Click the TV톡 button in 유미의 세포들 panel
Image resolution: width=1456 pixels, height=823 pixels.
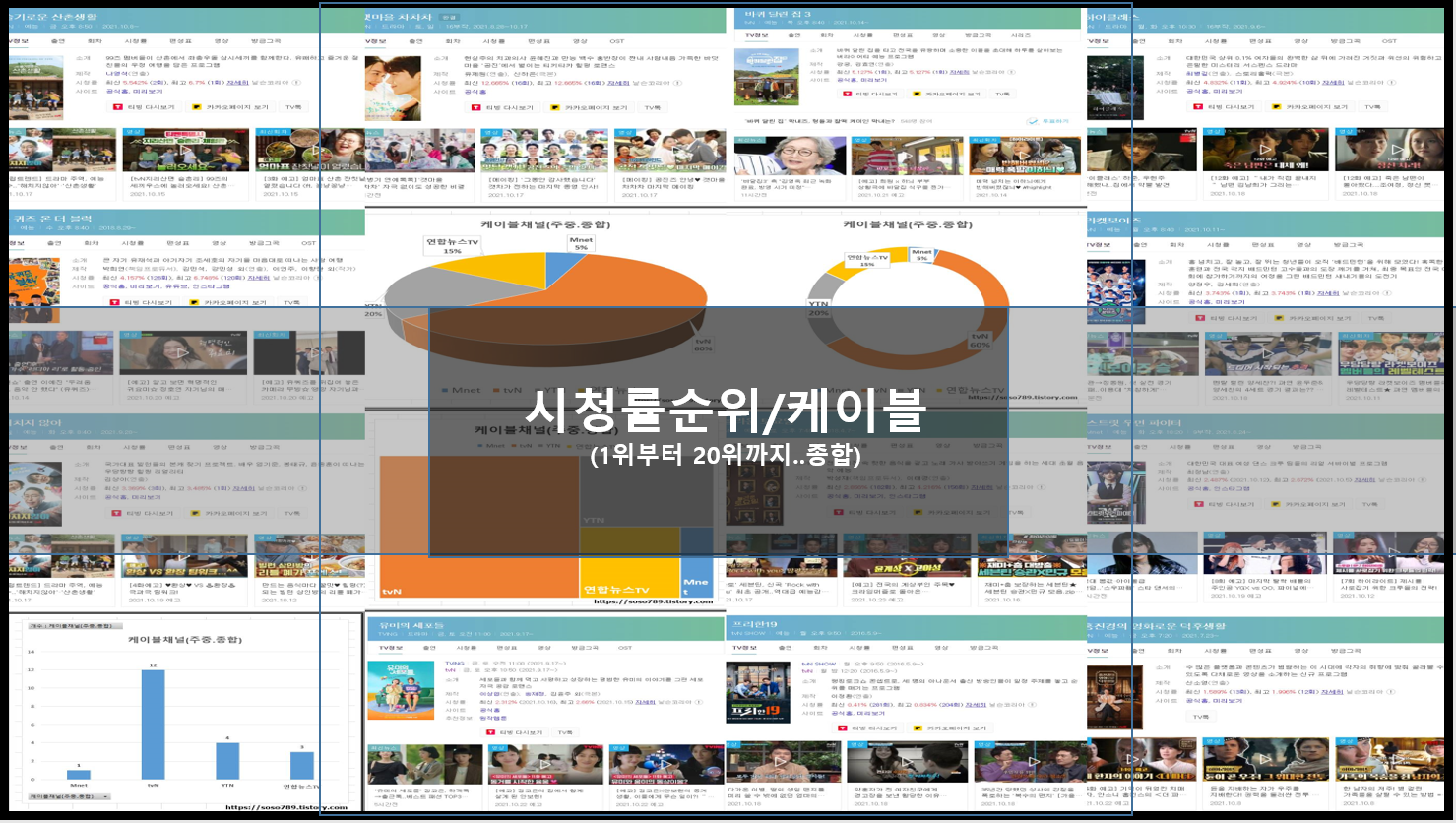click(x=565, y=732)
